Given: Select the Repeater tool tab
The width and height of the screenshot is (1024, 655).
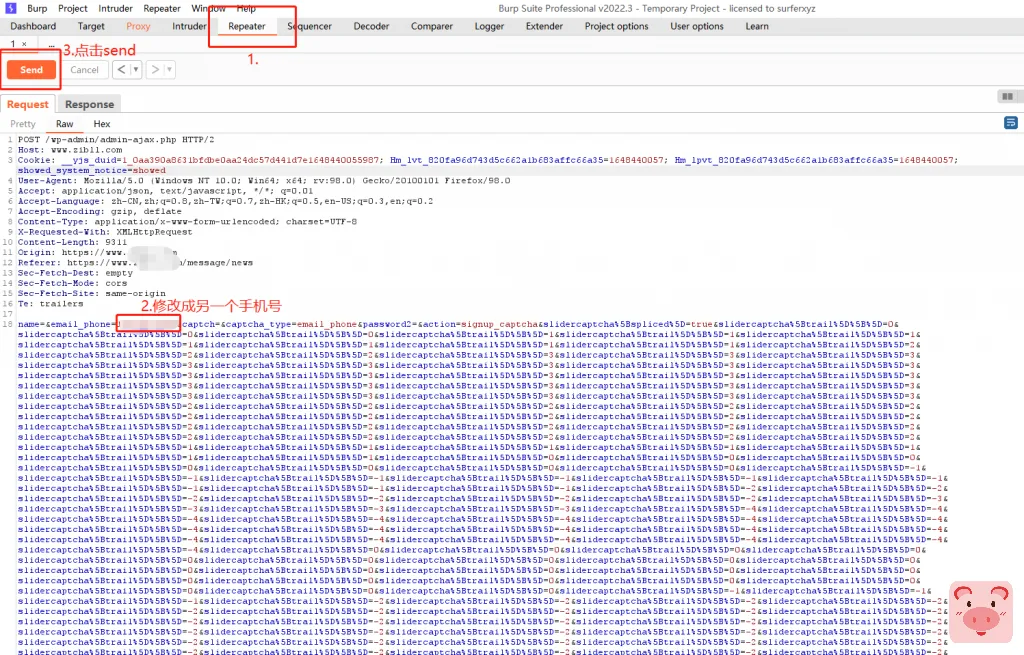Looking at the screenshot, I should tap(247, 26).
